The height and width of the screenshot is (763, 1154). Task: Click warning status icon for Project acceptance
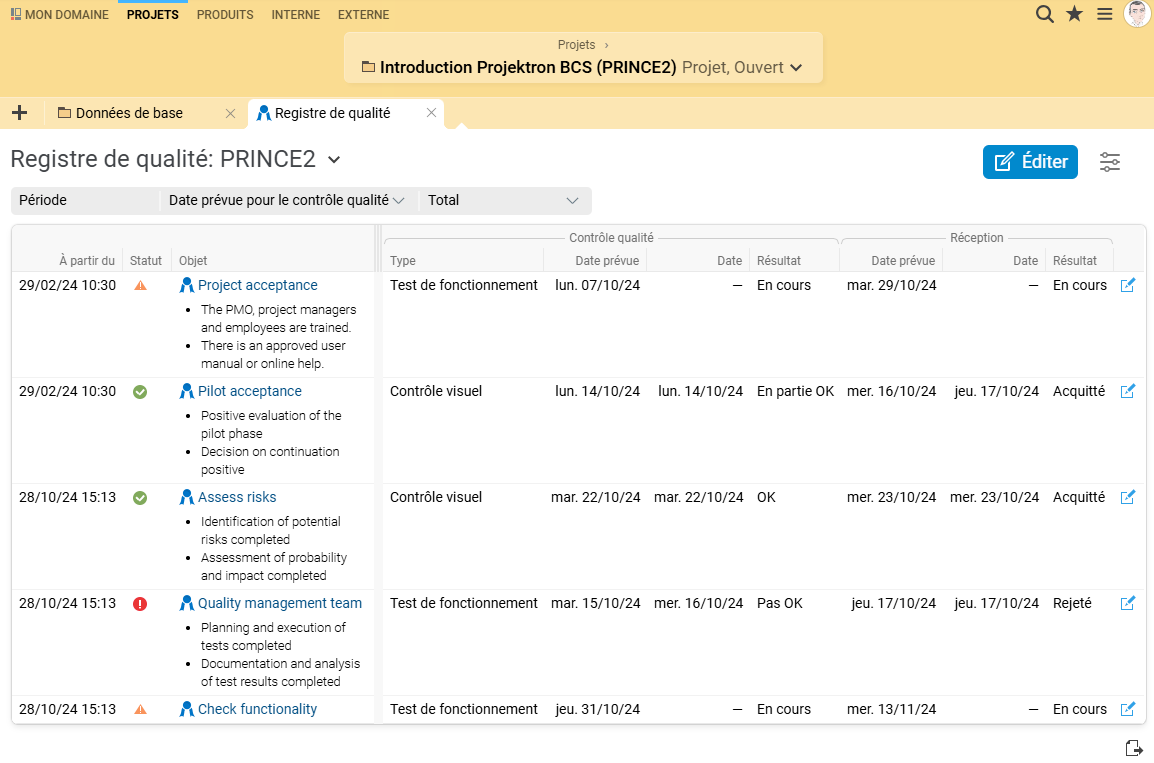click(140, 285)
